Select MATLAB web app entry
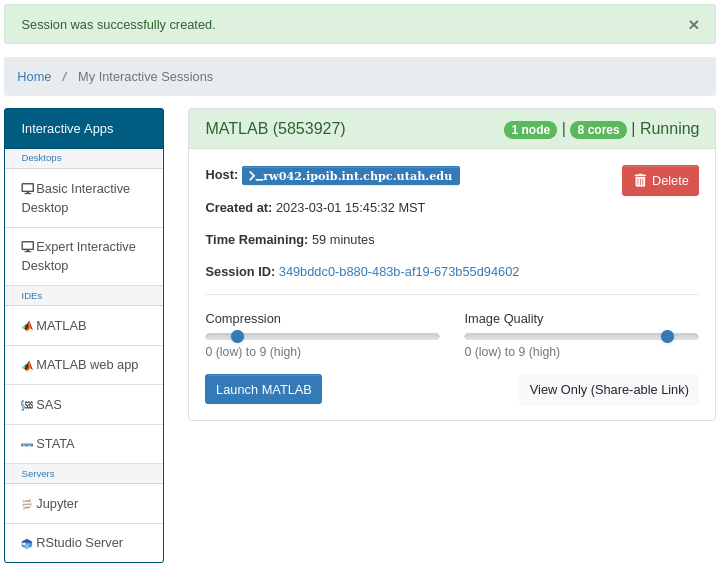This screenshot has width=727, height=570. point(84,365)
